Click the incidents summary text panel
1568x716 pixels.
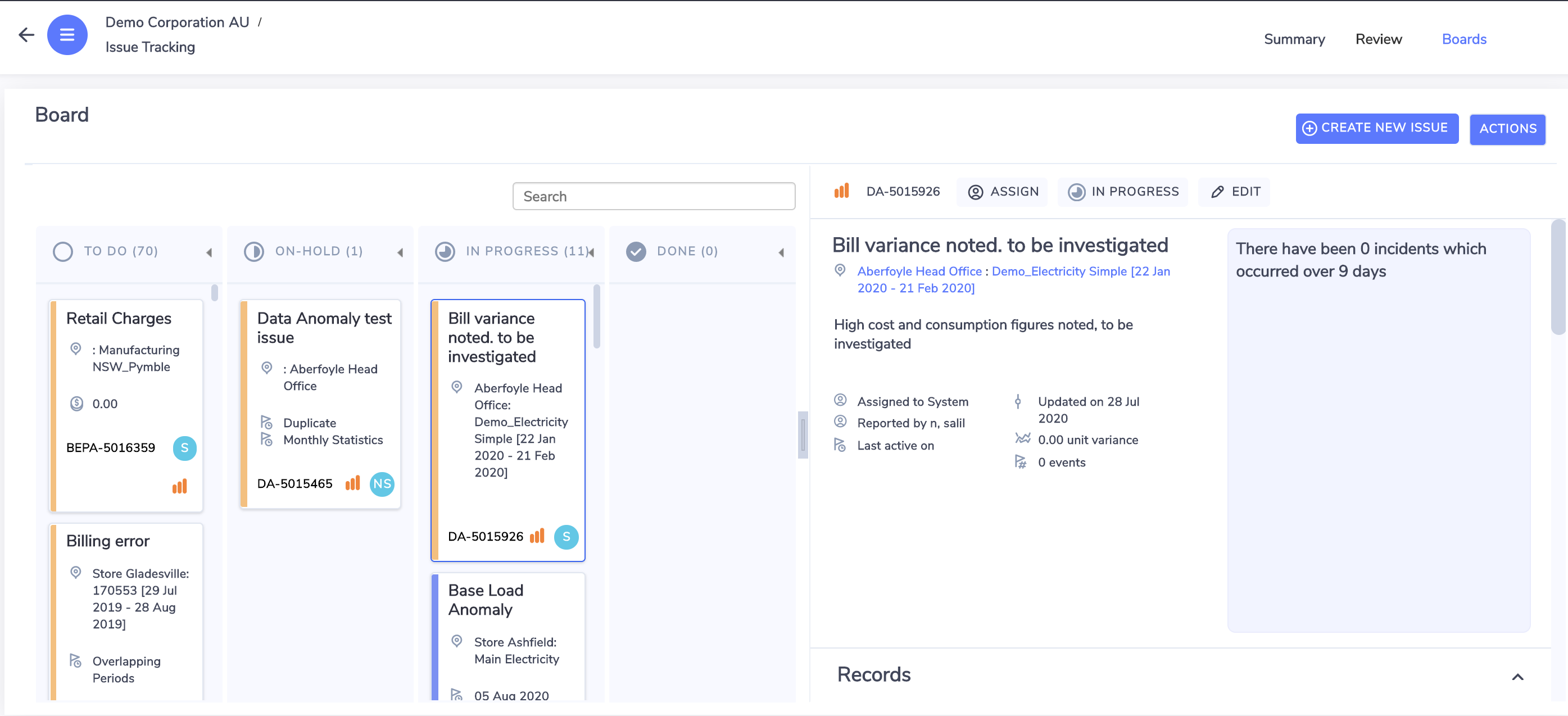1378,430
